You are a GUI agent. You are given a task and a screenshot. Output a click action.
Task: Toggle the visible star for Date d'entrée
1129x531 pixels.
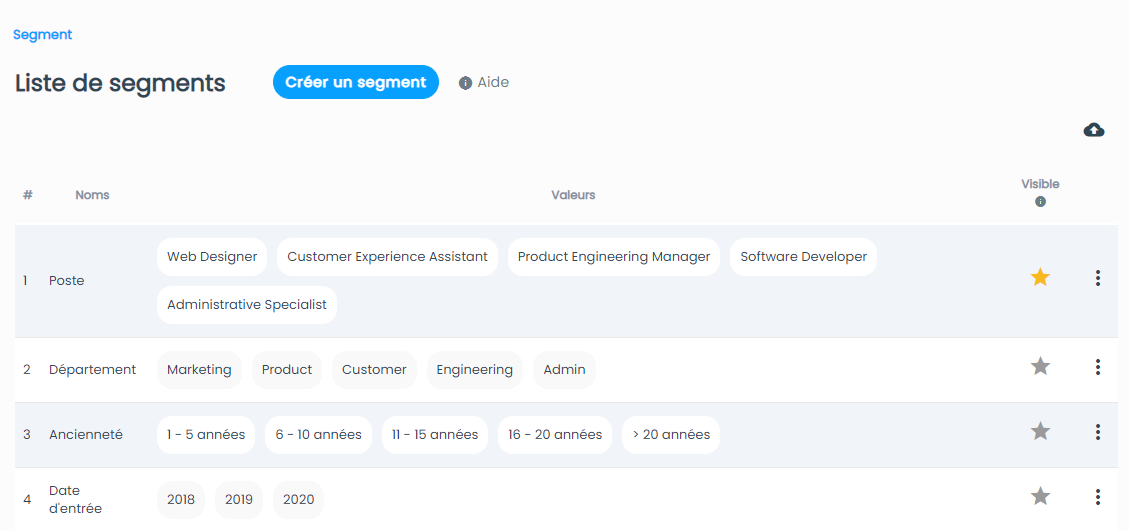click(1040, 496)
